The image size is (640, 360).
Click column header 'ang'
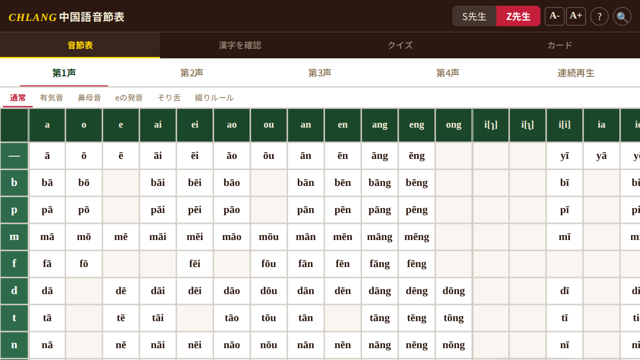[x=380, y=125]
